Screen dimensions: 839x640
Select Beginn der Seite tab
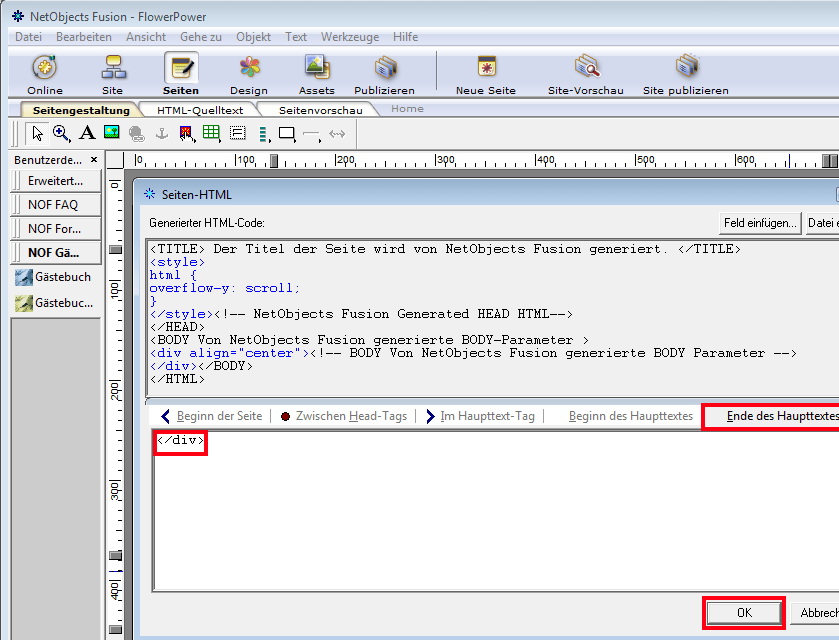tap(212, 416)
